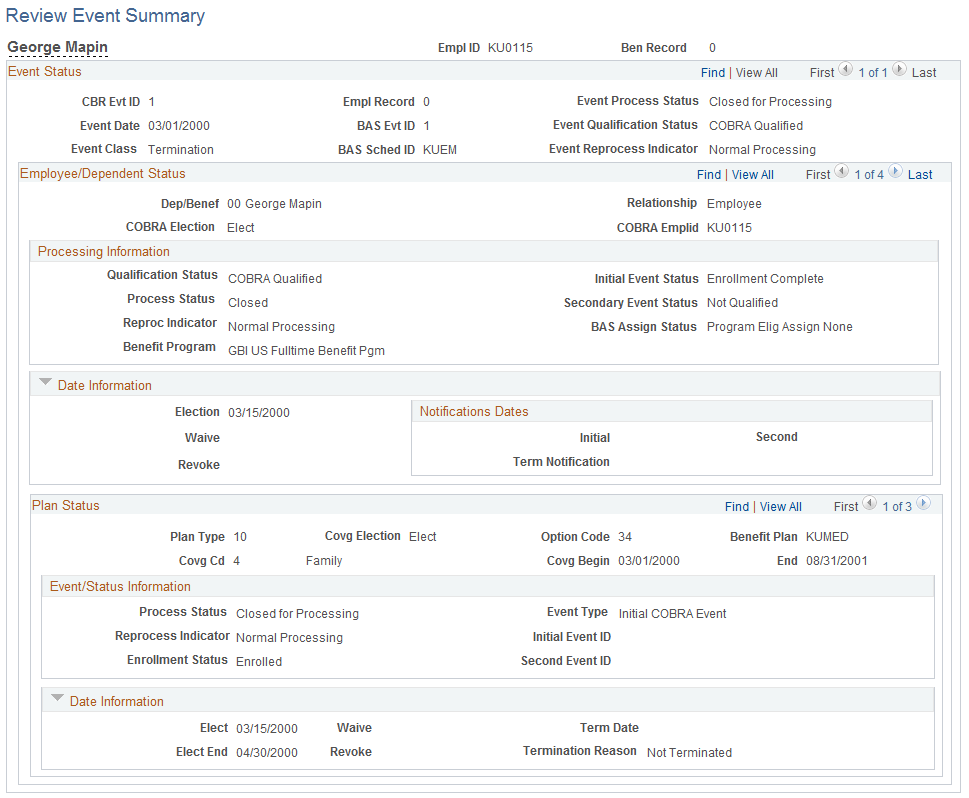Click Secondary Event Status Not Qualified

coord(742,303)
